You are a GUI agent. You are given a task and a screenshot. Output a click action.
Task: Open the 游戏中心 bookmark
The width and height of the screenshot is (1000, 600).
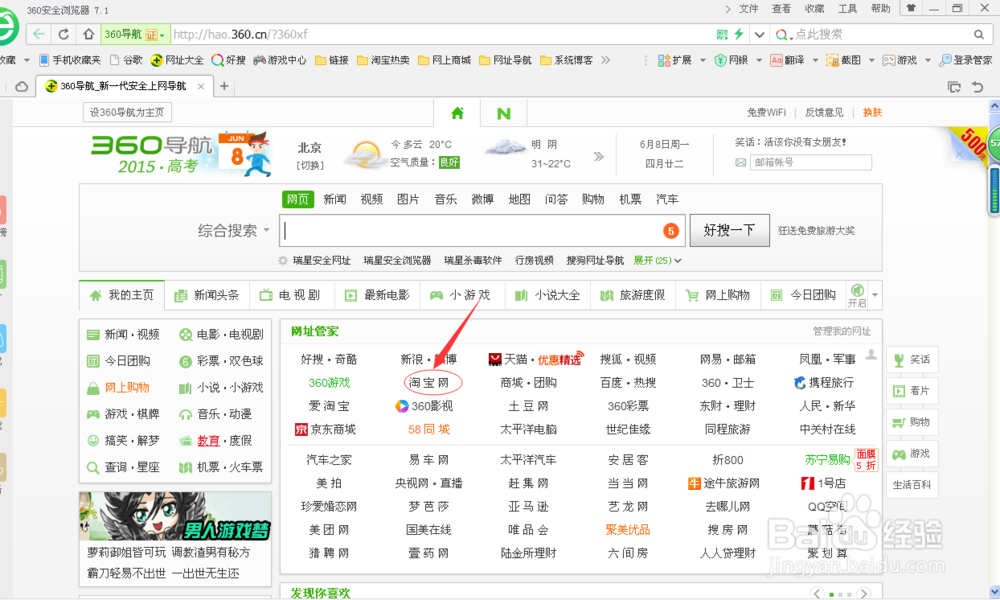coord(280,60)
